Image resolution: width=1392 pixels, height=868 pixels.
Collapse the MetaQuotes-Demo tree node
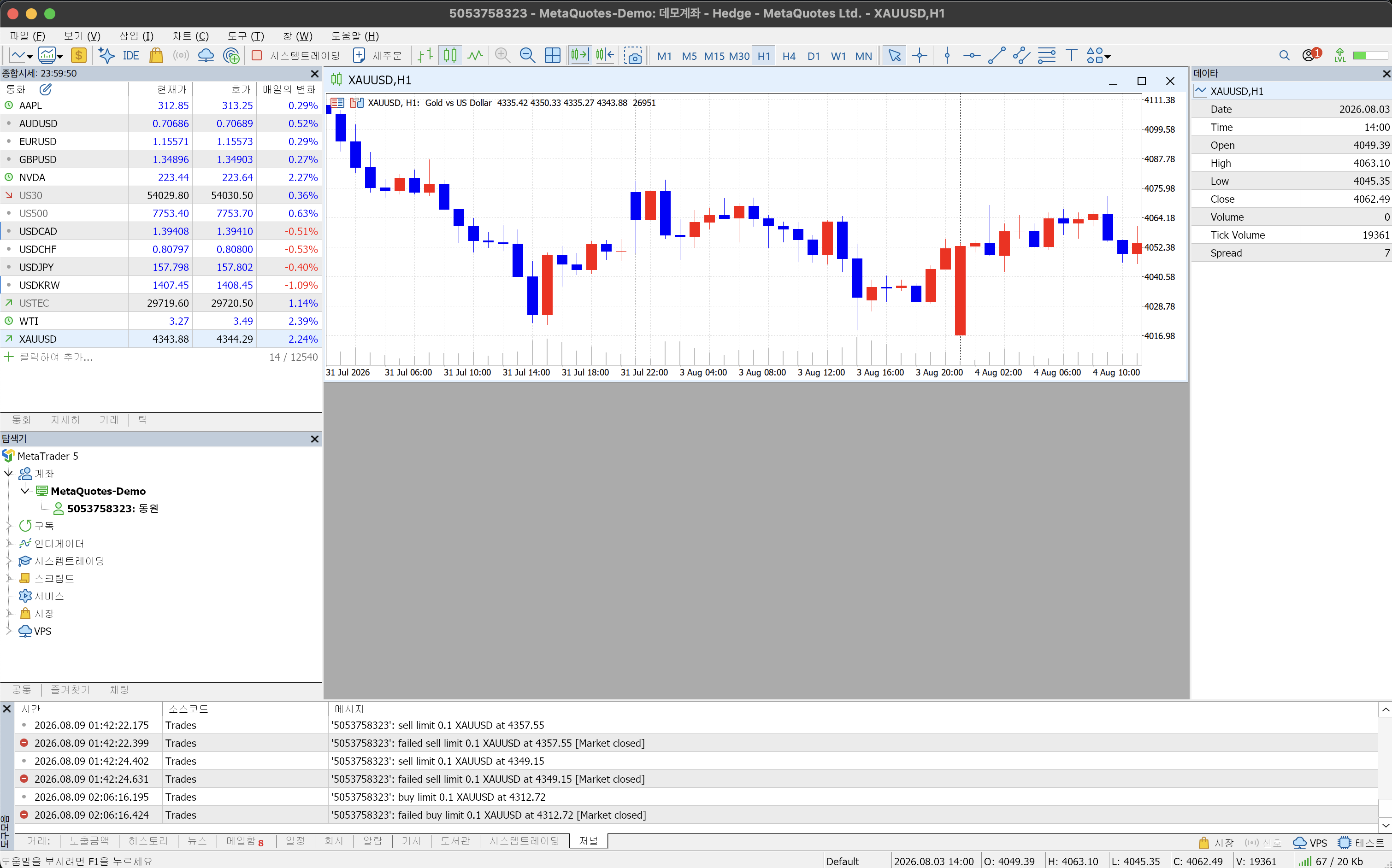(25, 491)
